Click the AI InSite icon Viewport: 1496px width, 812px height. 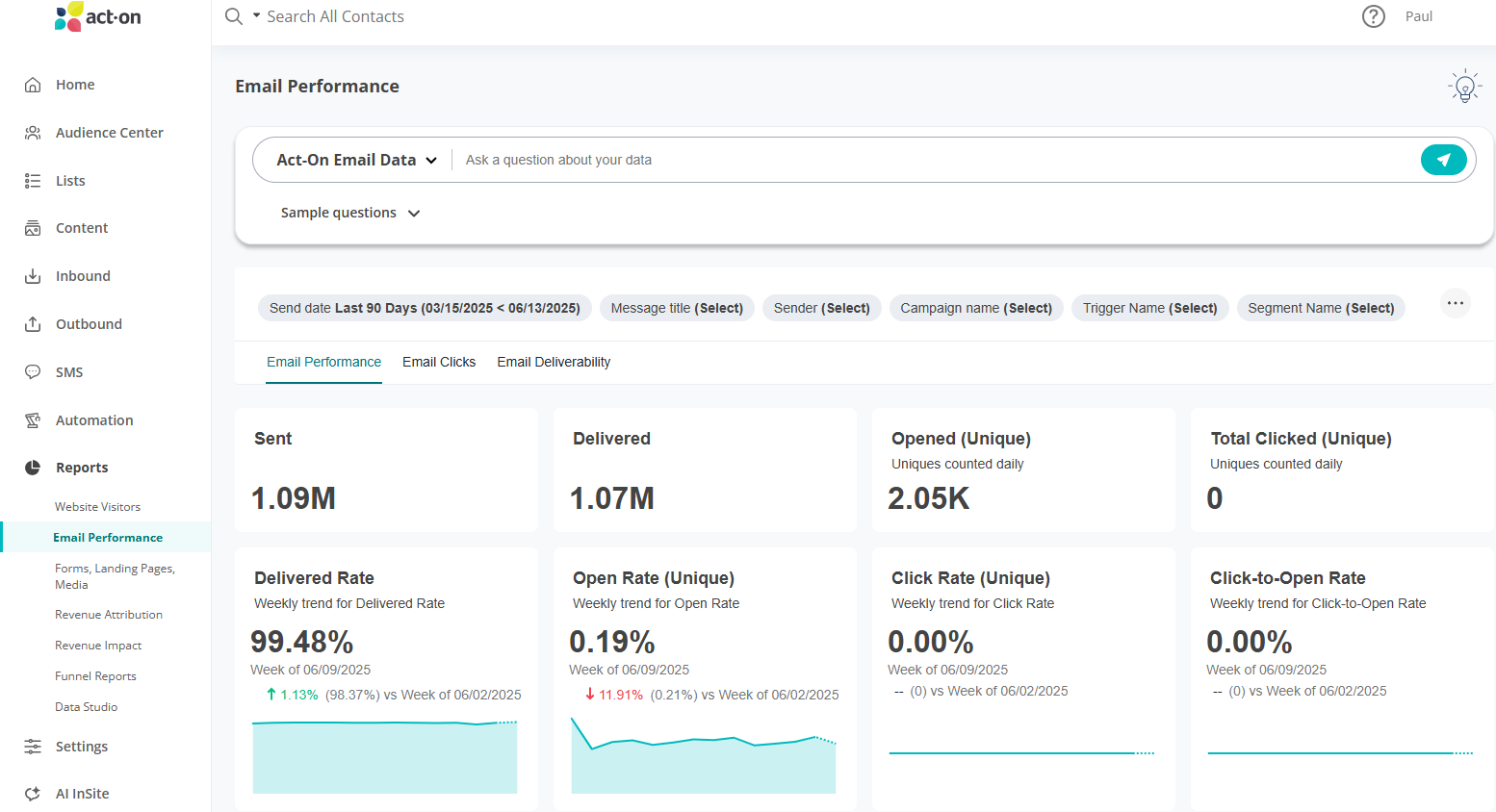point(33,794)
